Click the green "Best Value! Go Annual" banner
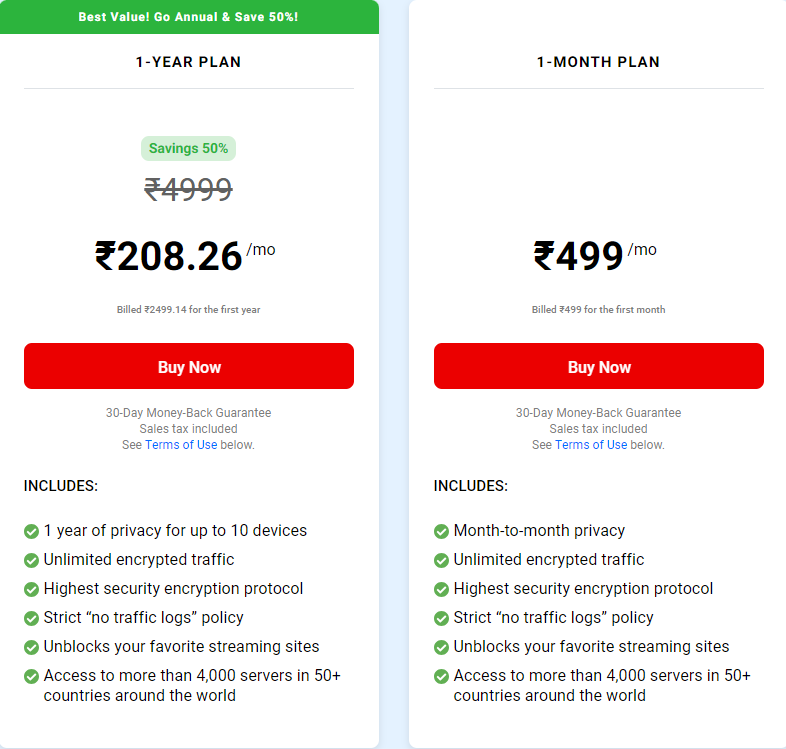786x749 pixels. coord(189,17)
